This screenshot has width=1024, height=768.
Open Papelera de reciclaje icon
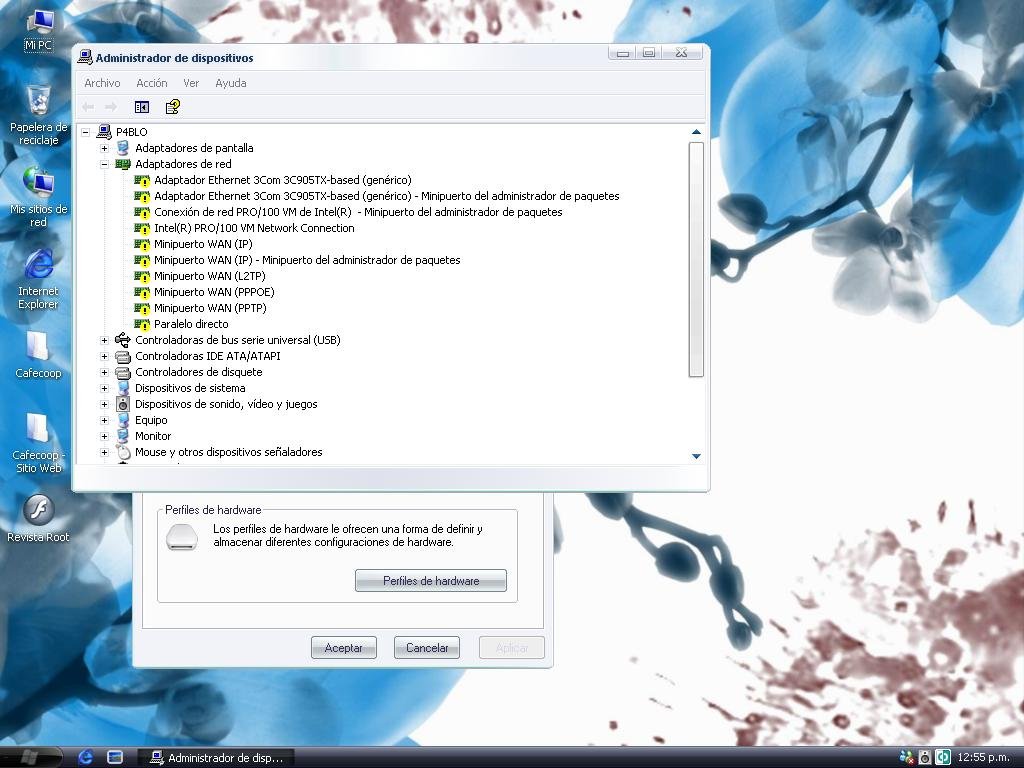click(x=39, y=114)
